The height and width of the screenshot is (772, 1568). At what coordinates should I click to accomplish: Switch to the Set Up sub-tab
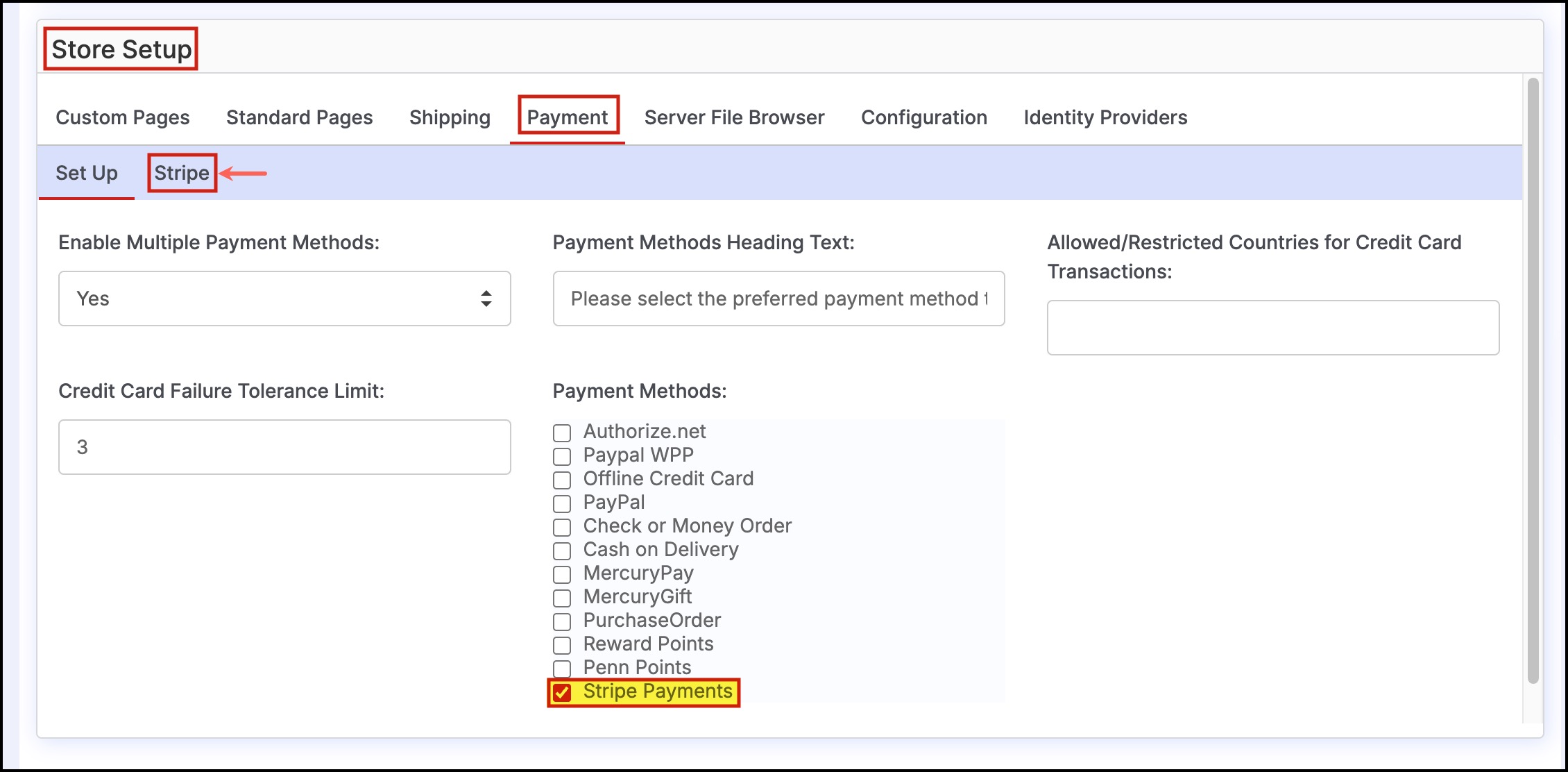pyautogui.click(x=87, y=173)
